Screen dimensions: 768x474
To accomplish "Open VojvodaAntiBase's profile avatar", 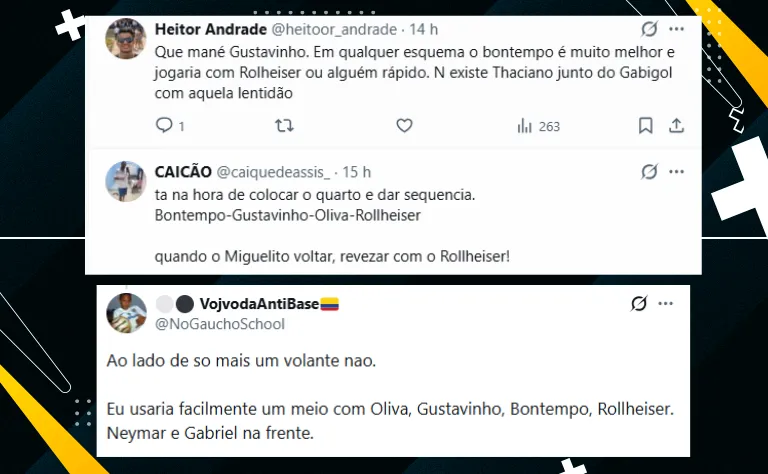I will tap(126, 313).
